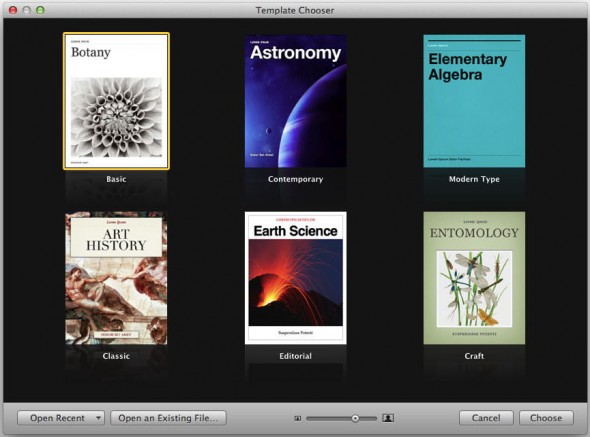590x437 pixels.
Task: Click the small thumbnail size icon
Action: point(298,418)
